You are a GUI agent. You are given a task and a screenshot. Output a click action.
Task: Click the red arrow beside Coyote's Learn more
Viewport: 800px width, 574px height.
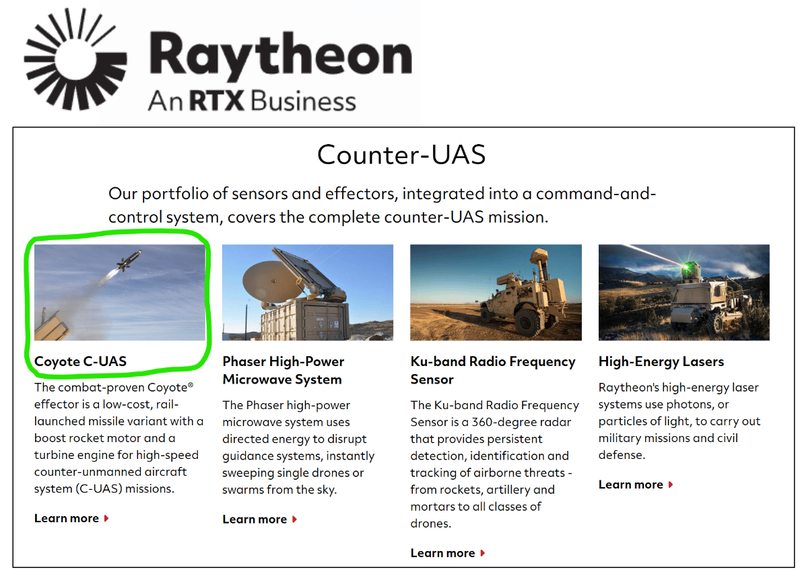coord(106,518)
